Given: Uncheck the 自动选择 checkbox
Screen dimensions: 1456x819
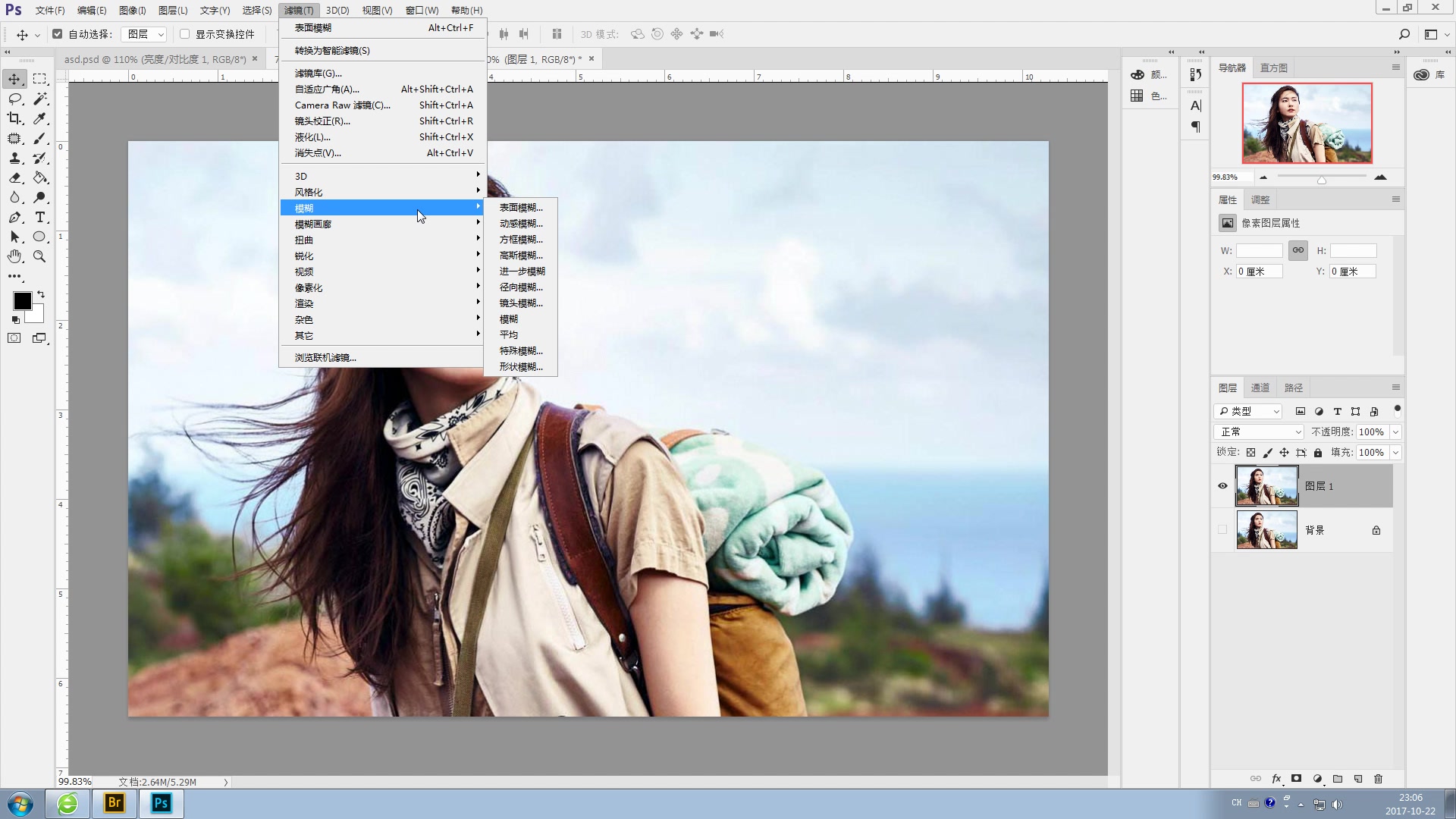Looking at the screenshot, I should coord(58,34).
